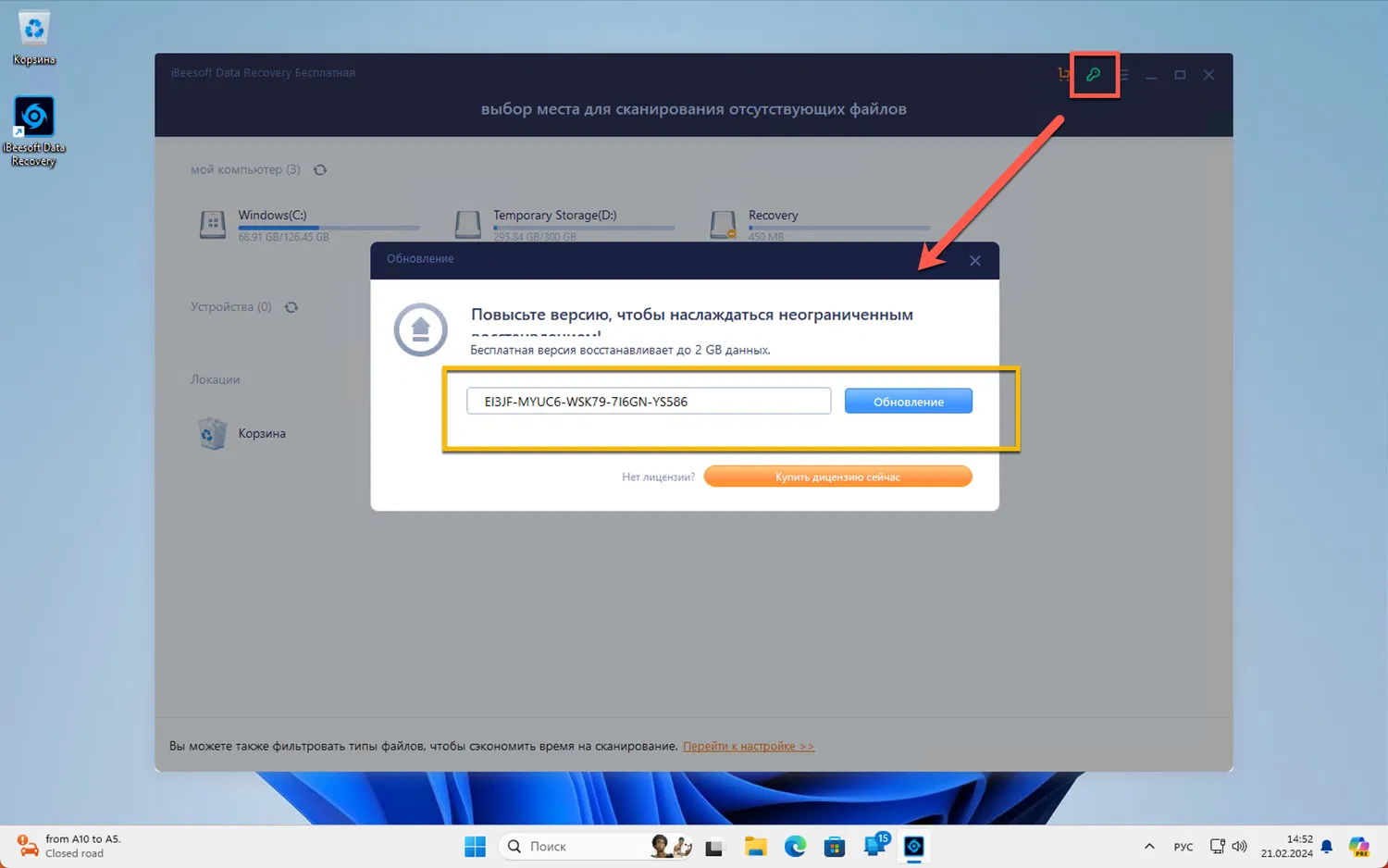
Task: Click the key activation icon in title bar
Action: 1094,75
